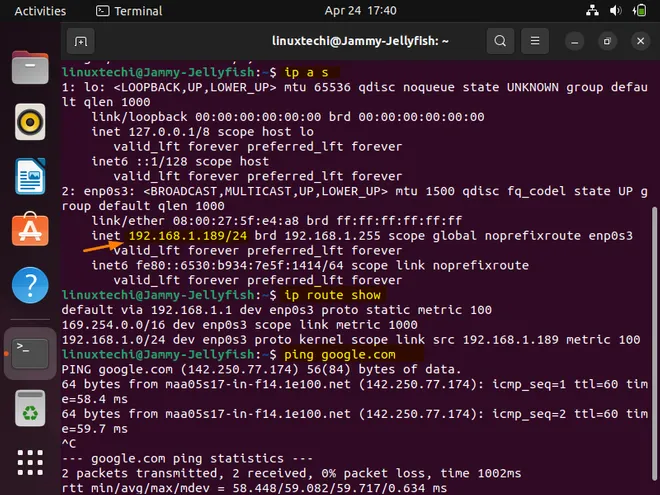Click the volume speaker icon
Viewport: 660px width, 495px height.
[614, 11]
